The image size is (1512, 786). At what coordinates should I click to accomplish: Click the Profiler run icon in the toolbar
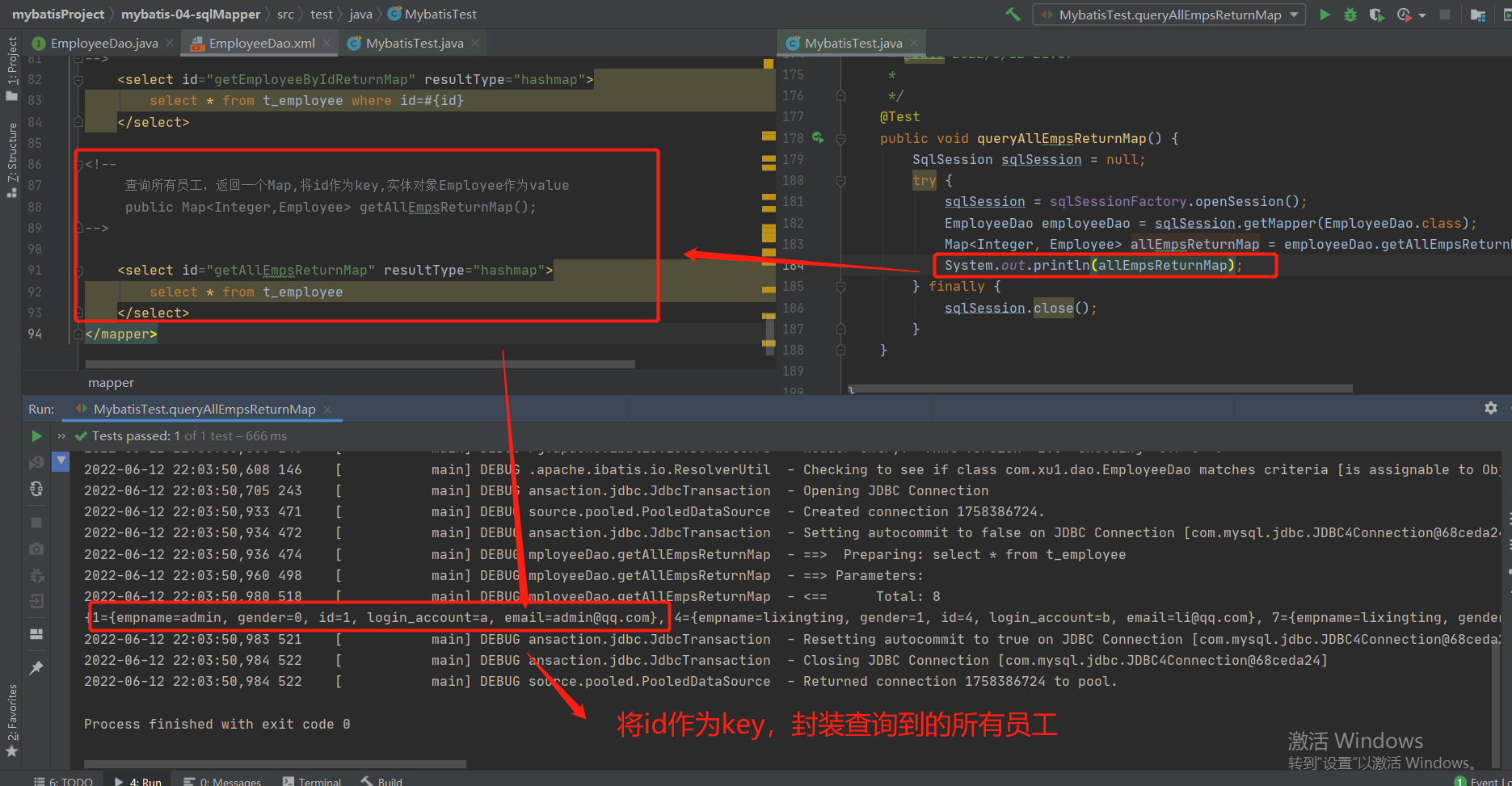click(x=1405, y=15)
